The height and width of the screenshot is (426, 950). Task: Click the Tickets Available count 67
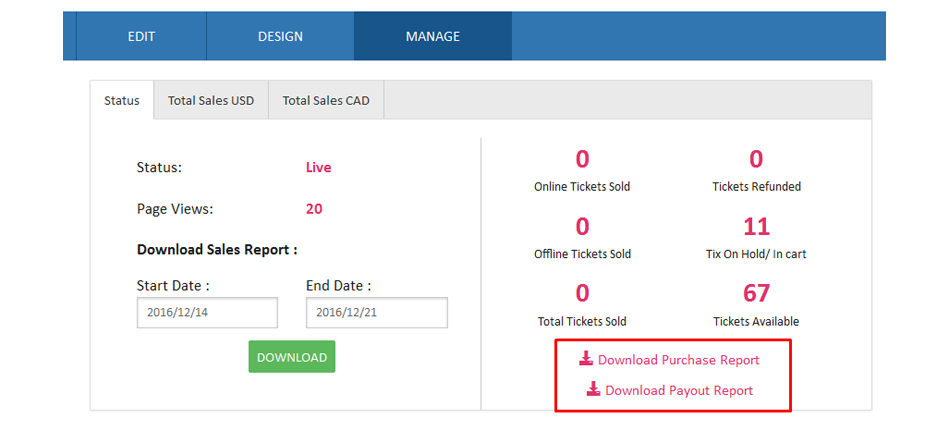(x=756, y=293)
